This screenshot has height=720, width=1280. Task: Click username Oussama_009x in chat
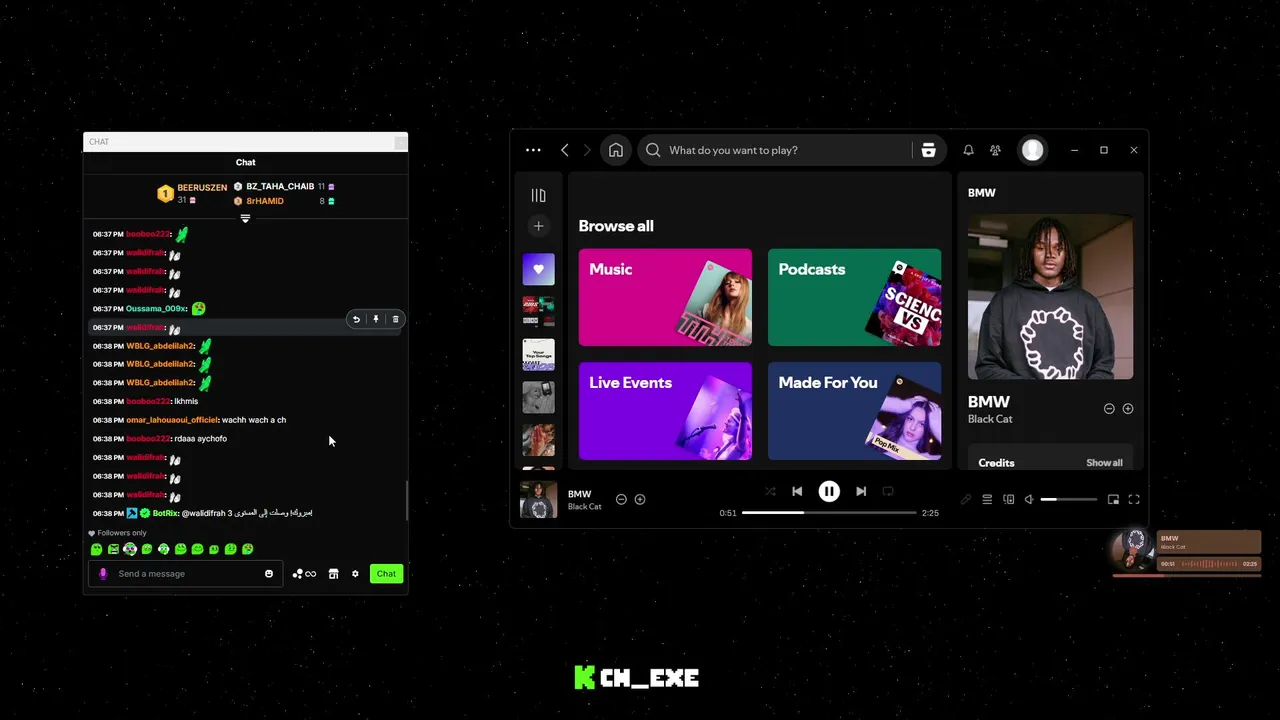click(x=156, y=309)
